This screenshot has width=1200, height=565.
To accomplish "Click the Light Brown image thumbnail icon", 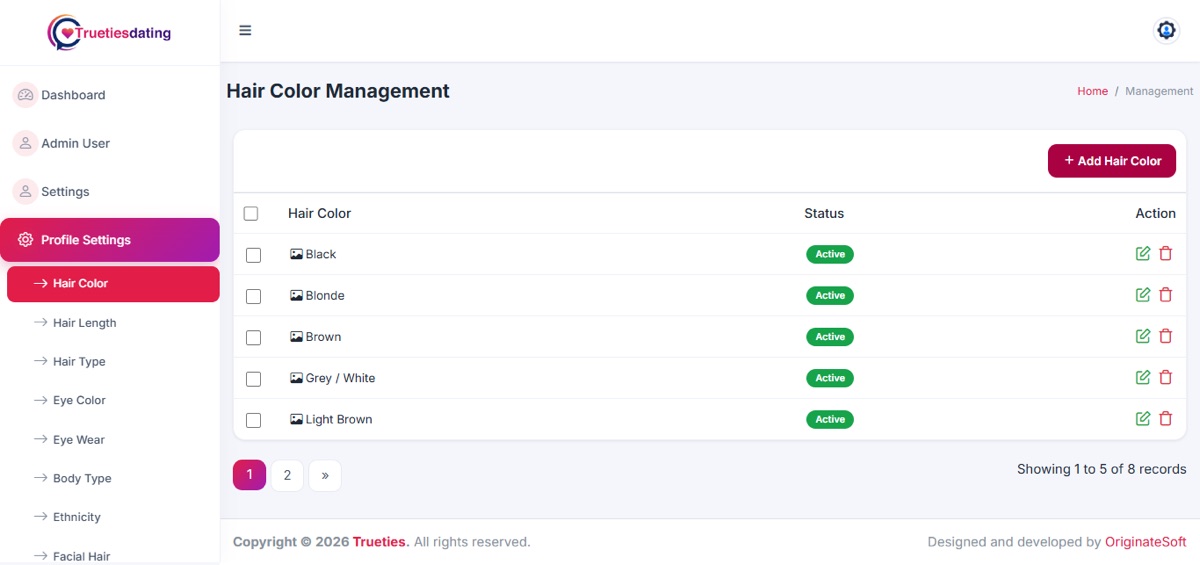I will point(296,419).
